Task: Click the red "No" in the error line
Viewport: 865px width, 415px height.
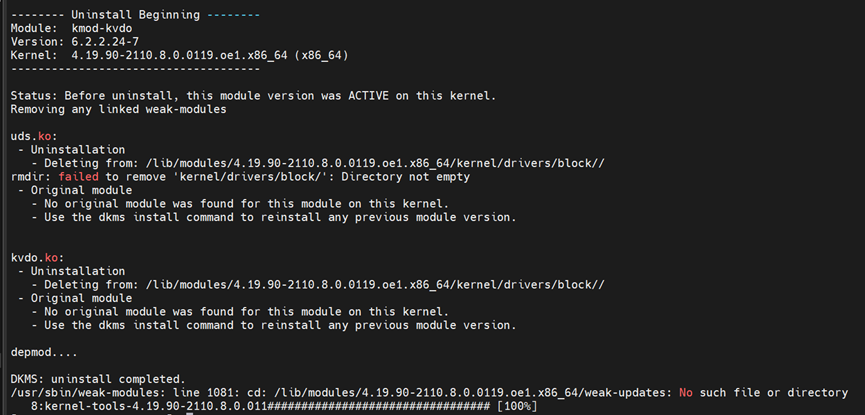Action: pyautogui.click(x=686, y=393)
